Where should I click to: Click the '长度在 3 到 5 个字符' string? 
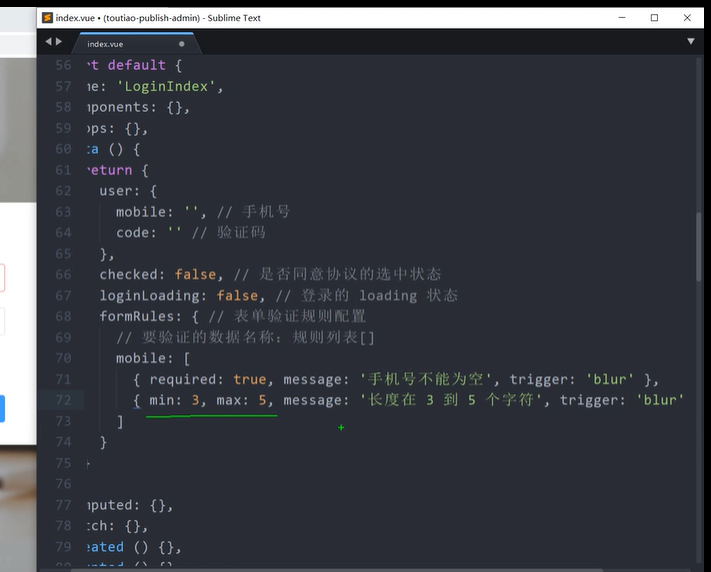coord(451,400)
